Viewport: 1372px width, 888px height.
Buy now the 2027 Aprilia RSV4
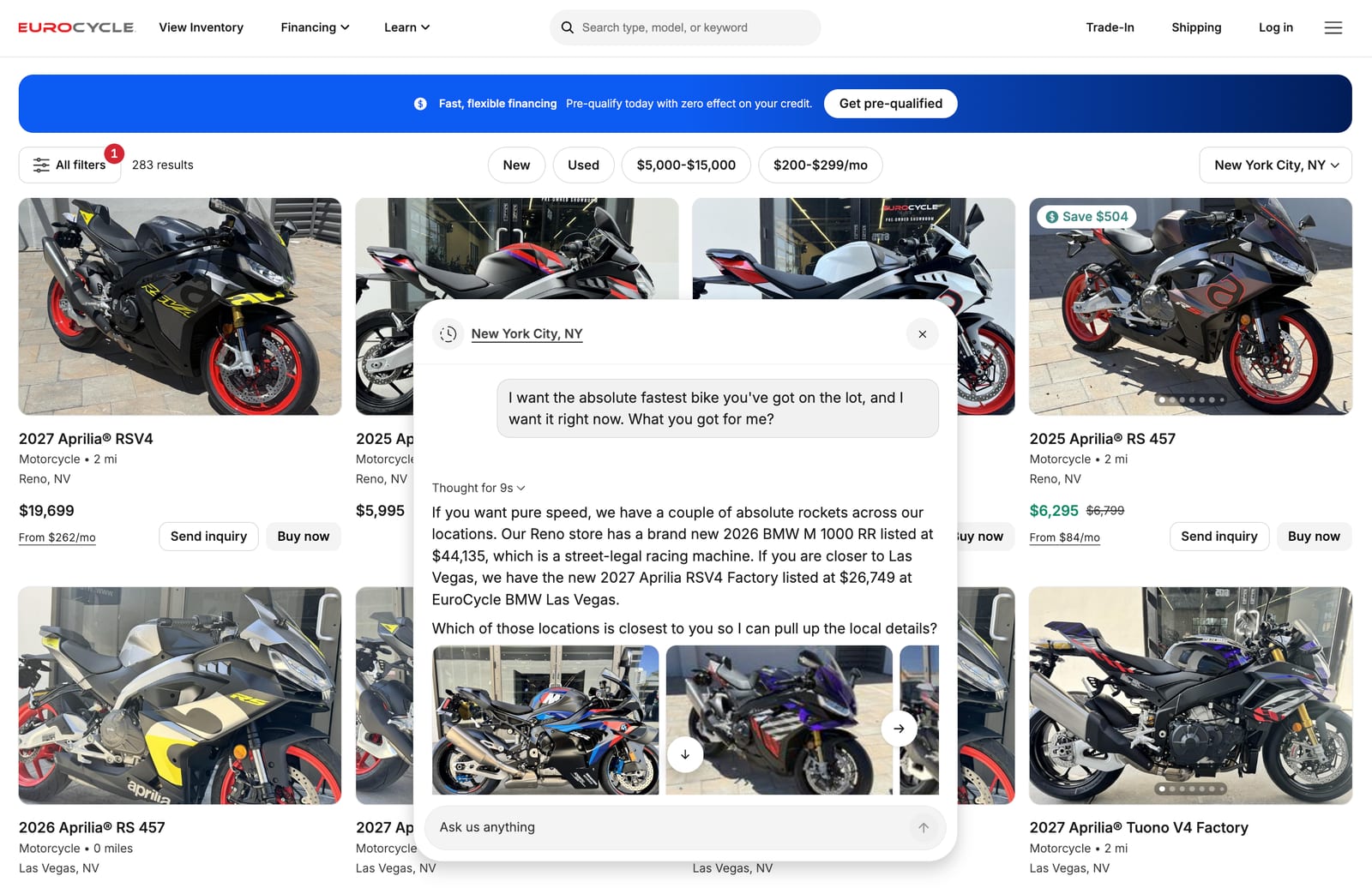(x=303, y=537)
